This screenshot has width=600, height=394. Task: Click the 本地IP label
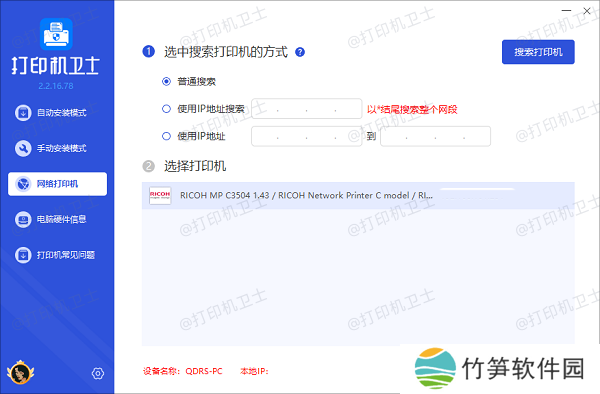[x=254, y=371]
